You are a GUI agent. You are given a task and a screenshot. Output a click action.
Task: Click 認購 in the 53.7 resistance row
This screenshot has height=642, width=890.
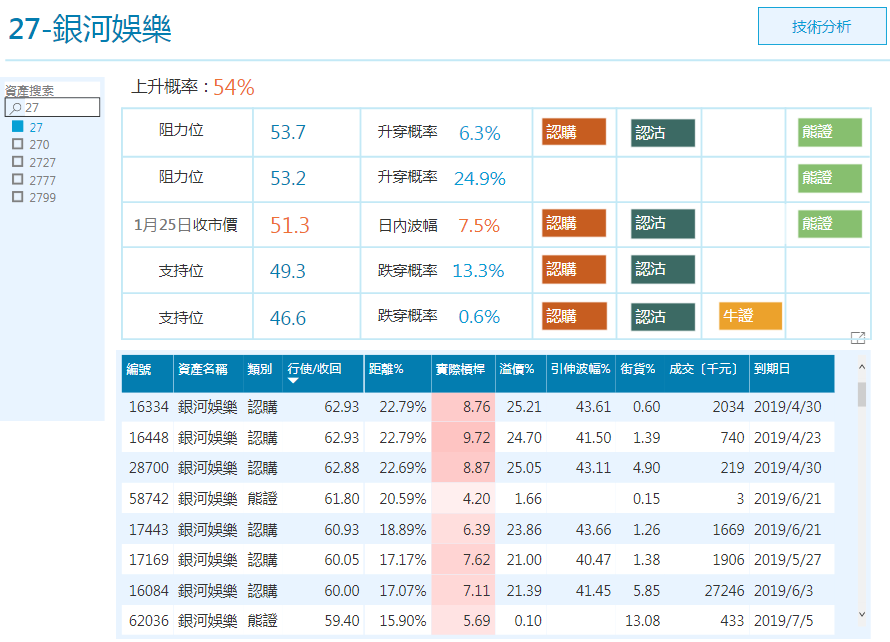point(574,132)
